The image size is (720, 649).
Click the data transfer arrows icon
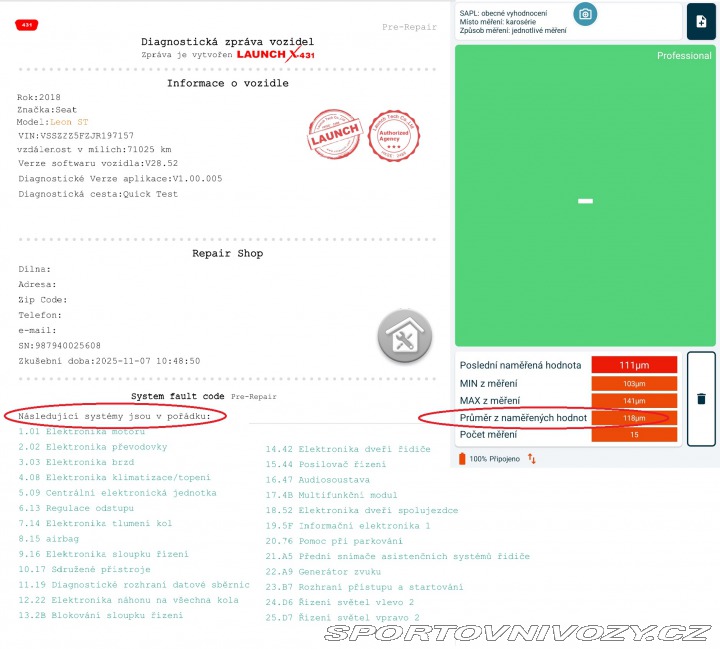532,458
